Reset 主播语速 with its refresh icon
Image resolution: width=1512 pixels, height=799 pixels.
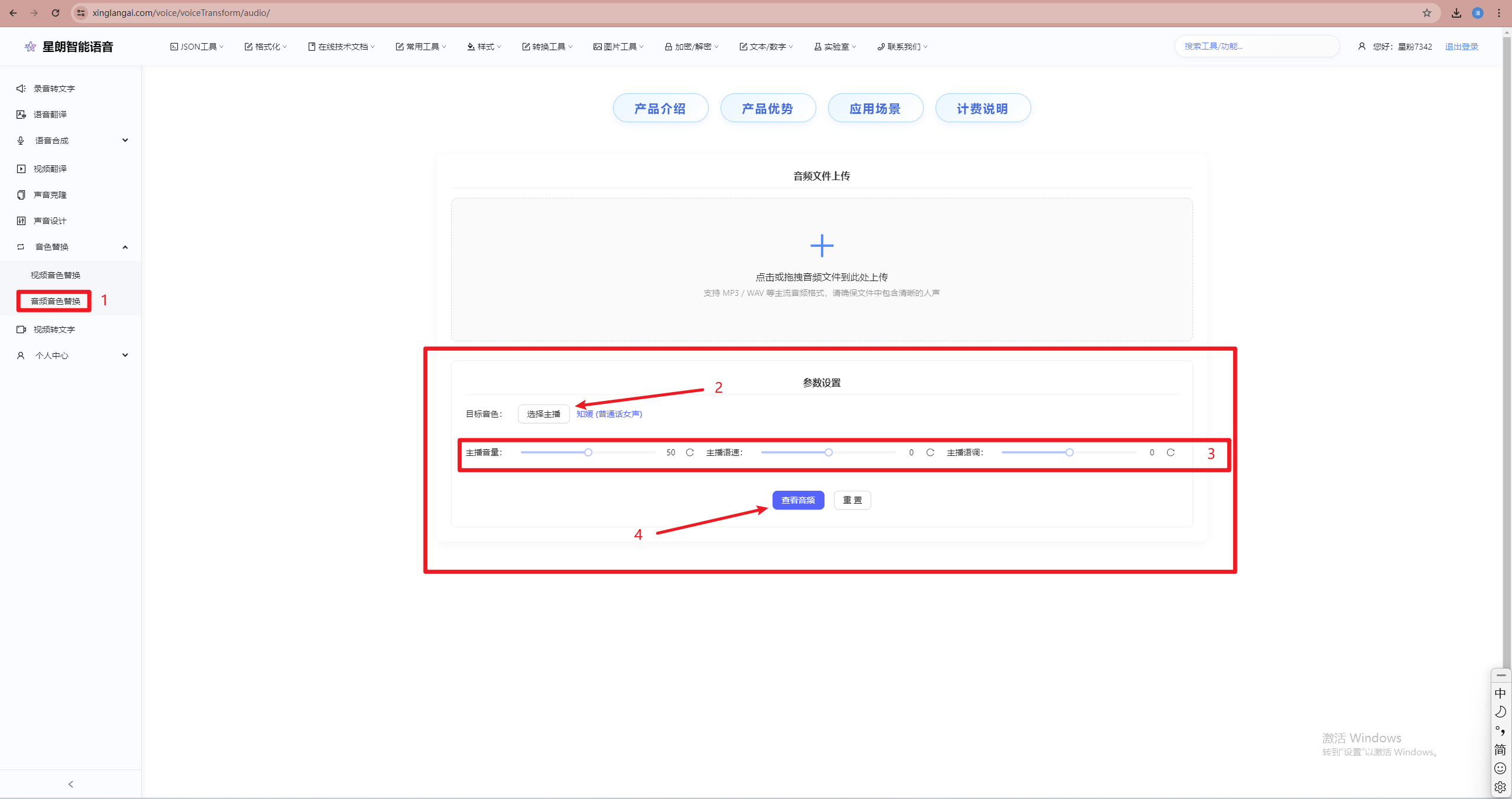click(930, 452)
